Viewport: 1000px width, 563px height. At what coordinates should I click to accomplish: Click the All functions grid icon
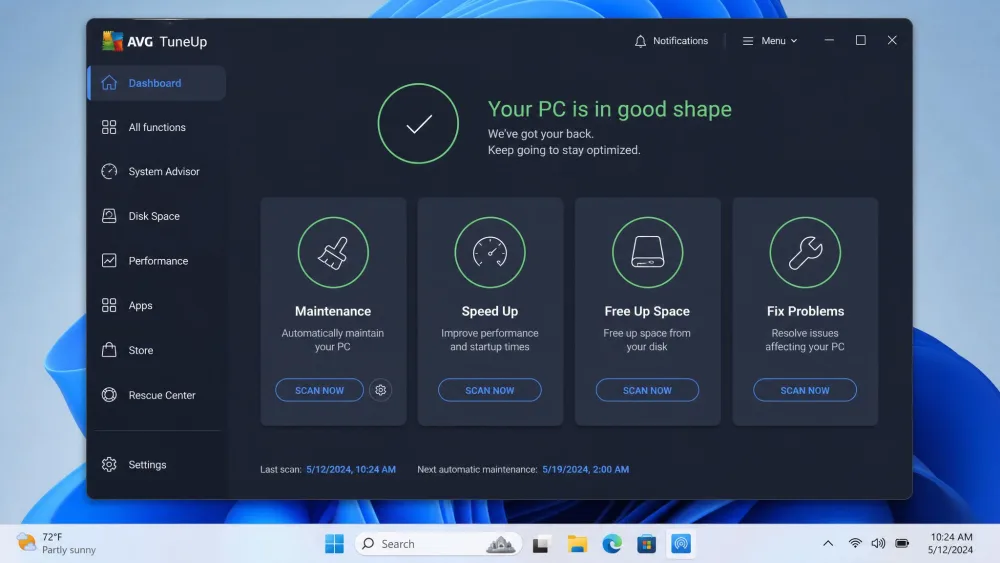[109, 127]
